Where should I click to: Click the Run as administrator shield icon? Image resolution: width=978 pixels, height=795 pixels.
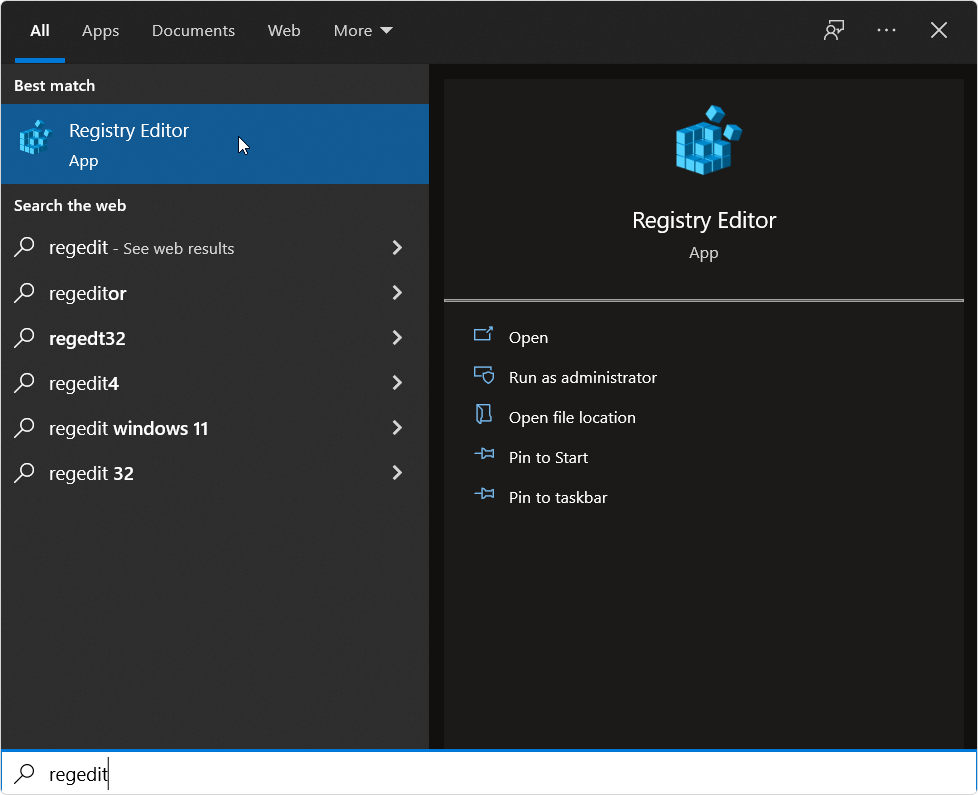pos(483,375)
